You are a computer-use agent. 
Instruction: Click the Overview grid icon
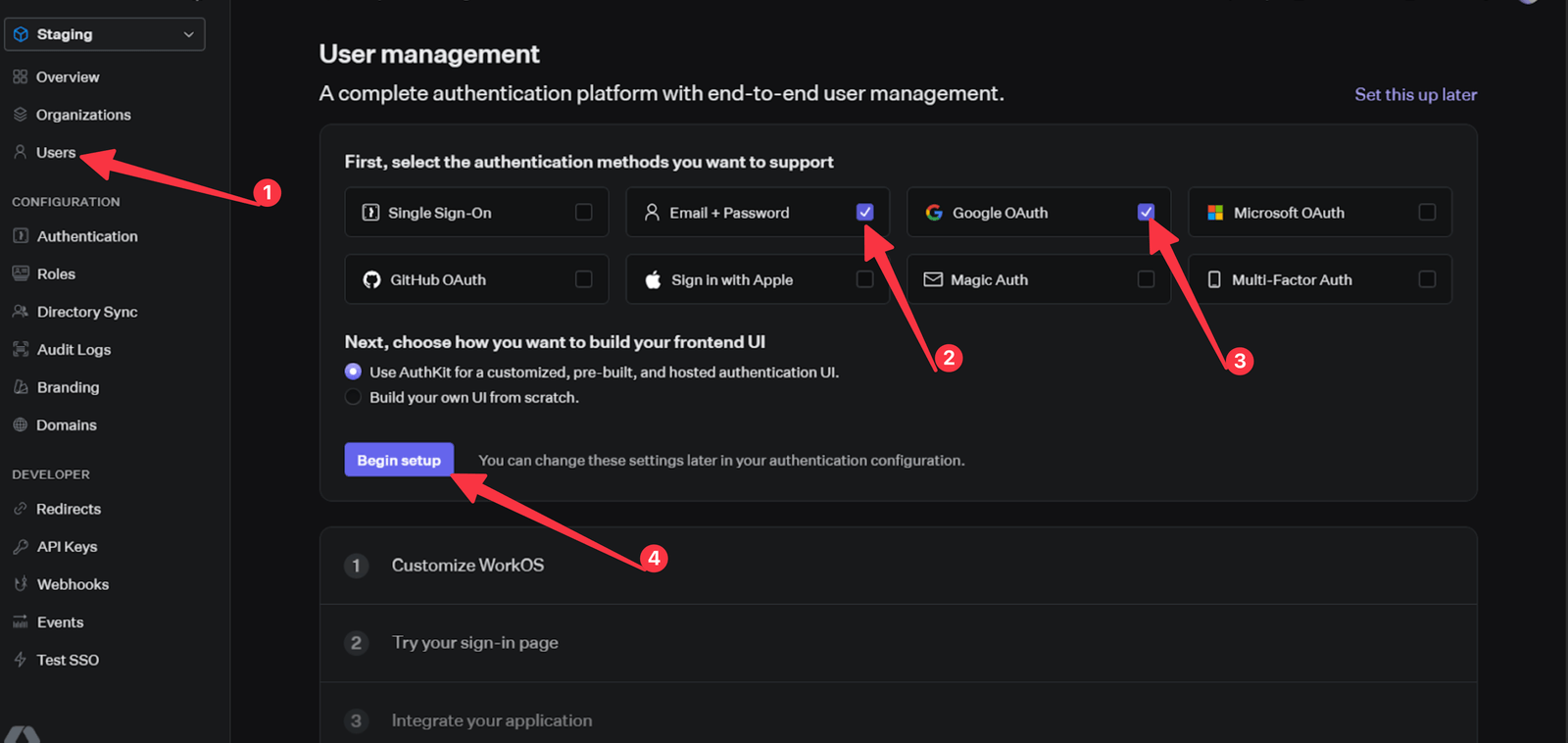20,76
